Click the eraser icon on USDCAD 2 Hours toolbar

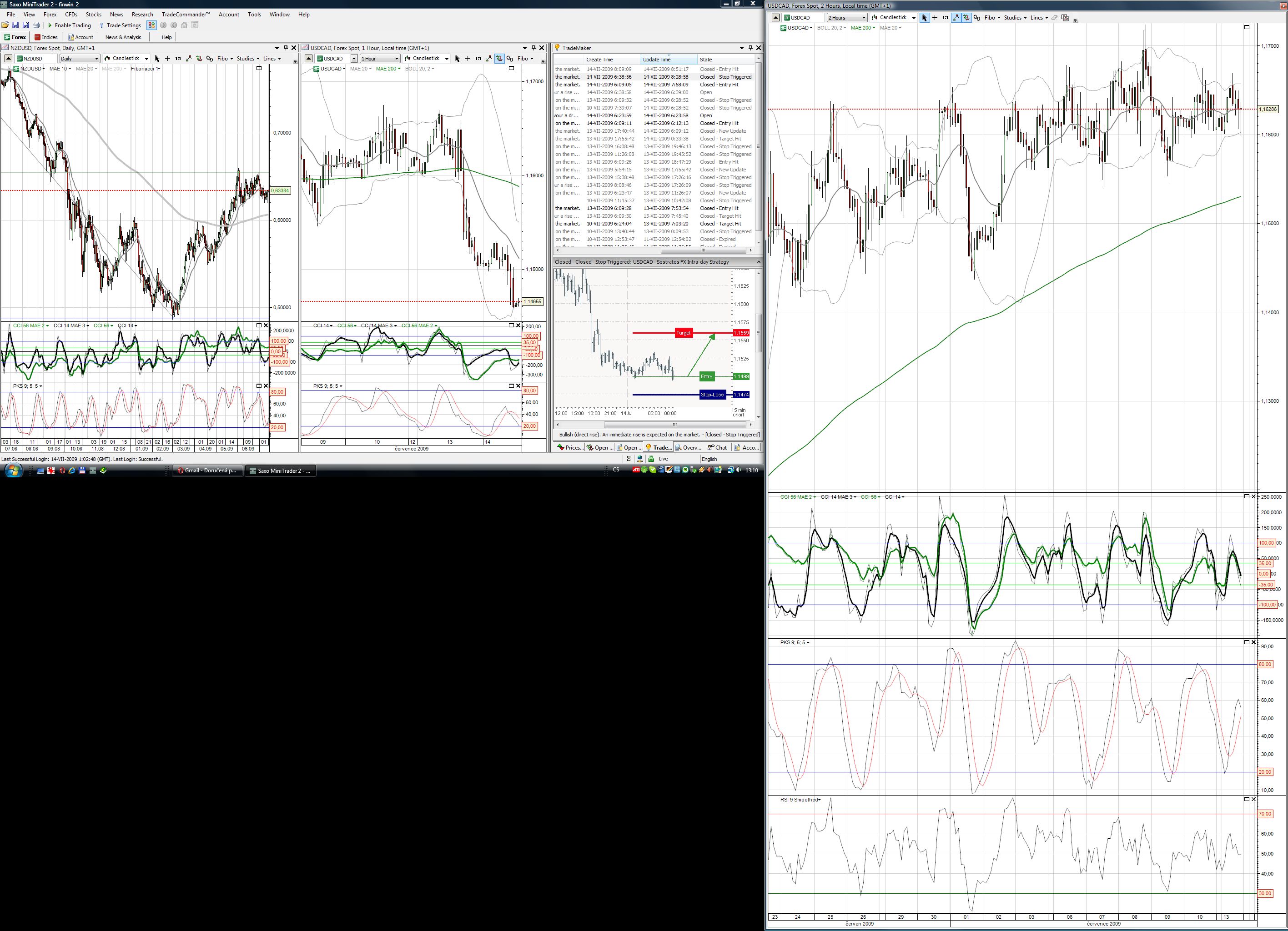1054,18
